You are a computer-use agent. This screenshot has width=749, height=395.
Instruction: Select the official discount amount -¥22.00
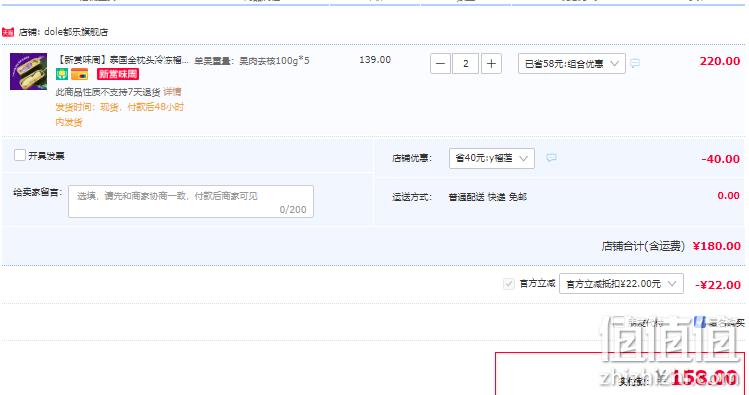coord(717,285)
